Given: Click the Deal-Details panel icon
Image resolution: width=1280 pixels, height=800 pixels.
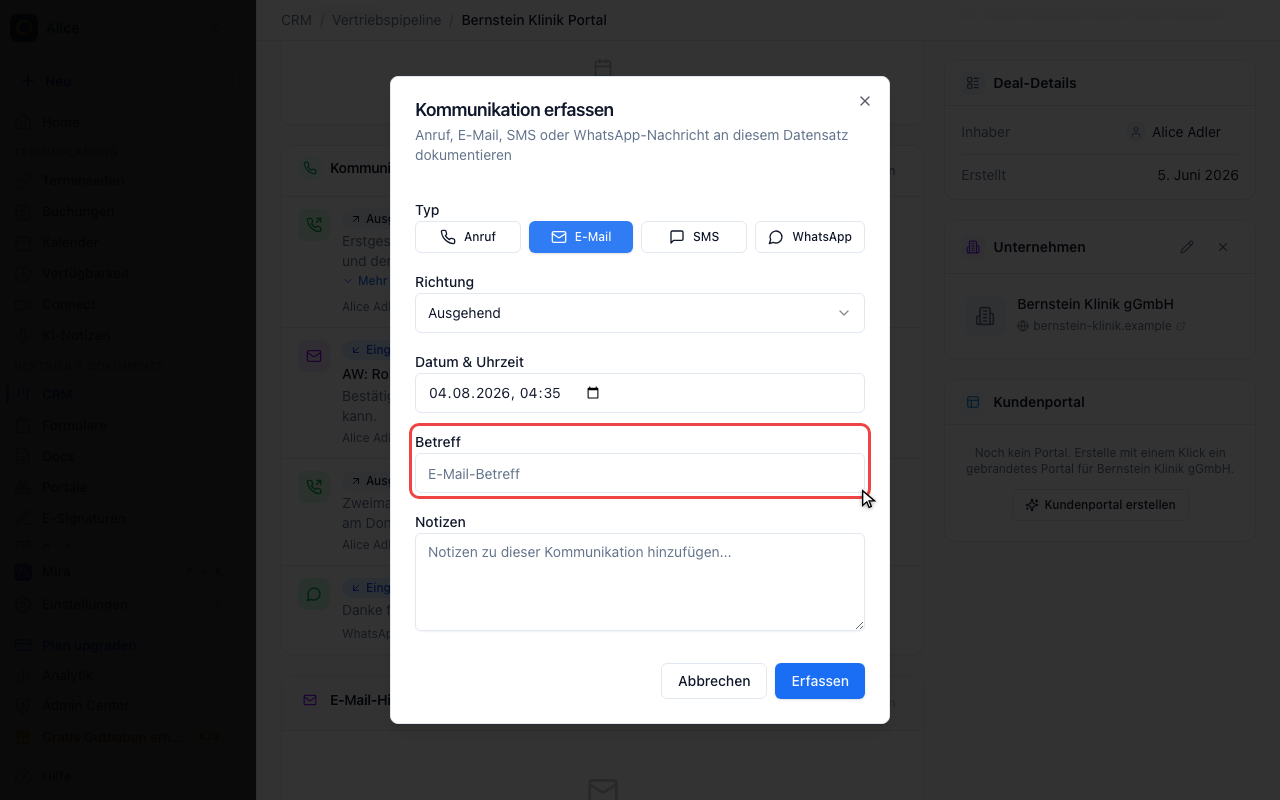Looking at the screenshot, I should click(x=973, y=83).
